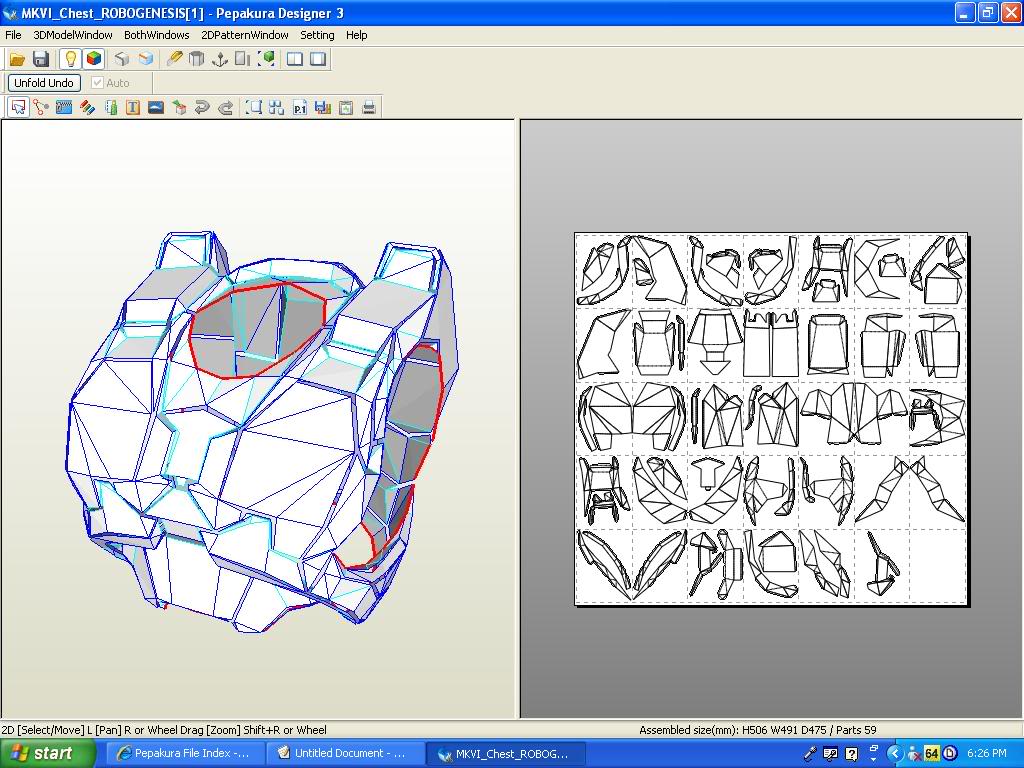Click the 3D chest armor model
This screenshot has height=768, width=1024.
pos(261,431)
